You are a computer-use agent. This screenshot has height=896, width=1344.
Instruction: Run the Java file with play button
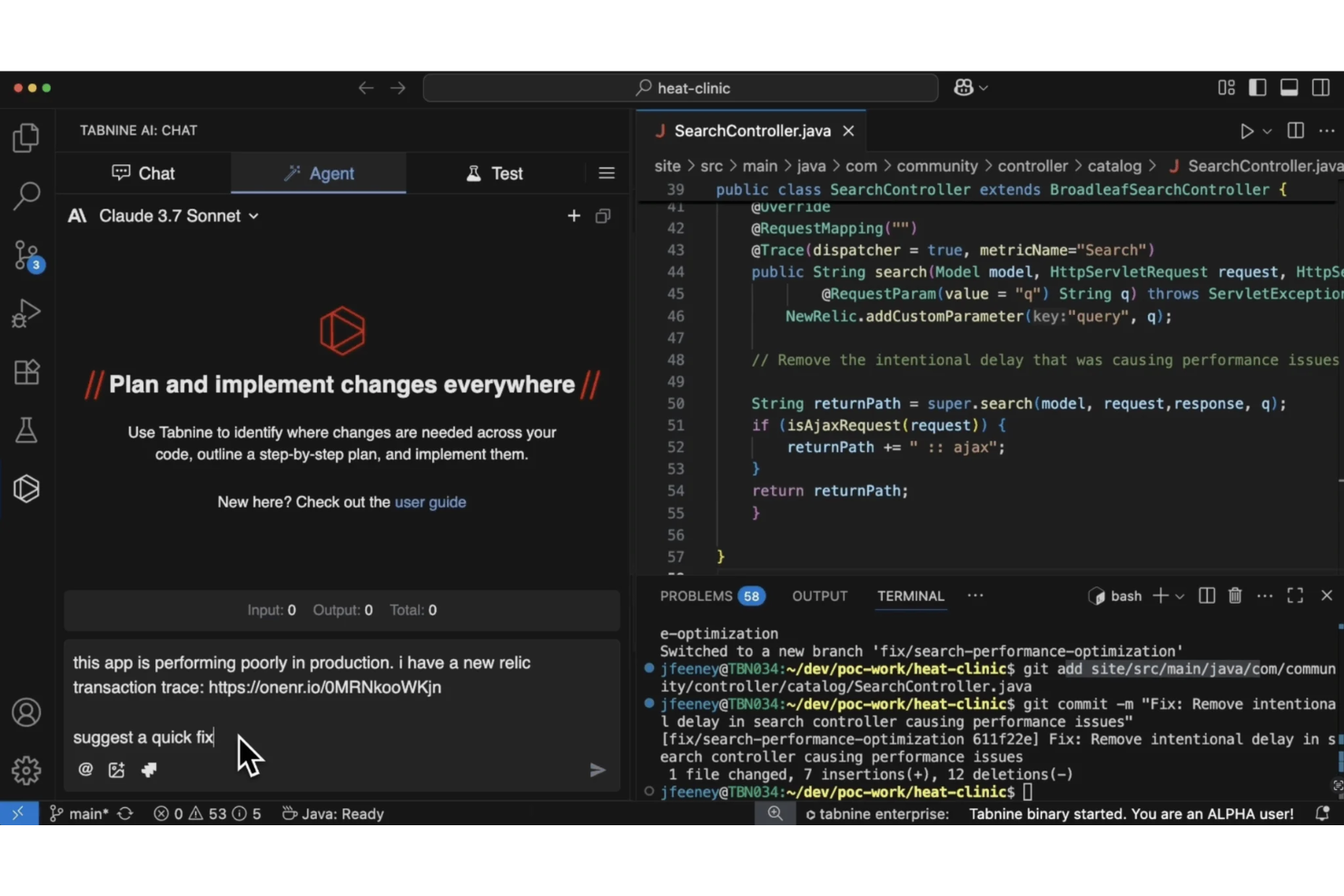coord(1247,131)
